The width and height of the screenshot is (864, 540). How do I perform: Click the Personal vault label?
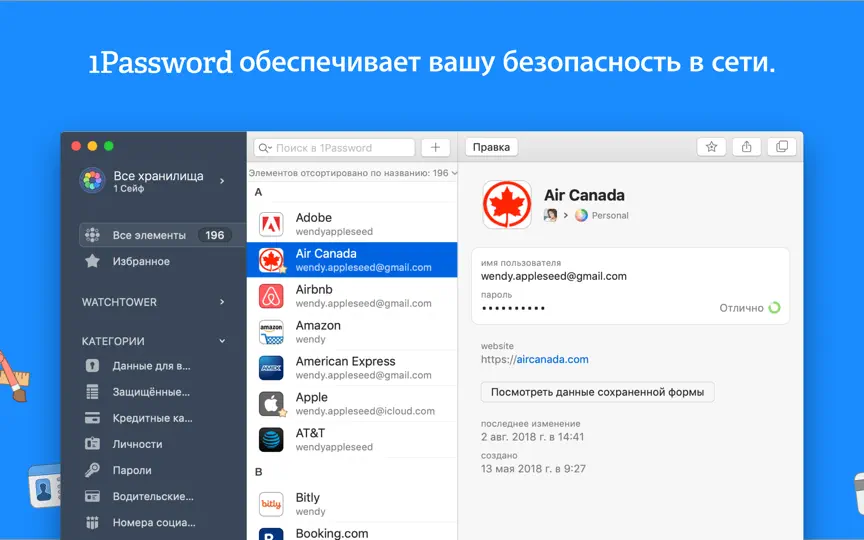pos(610,215)
